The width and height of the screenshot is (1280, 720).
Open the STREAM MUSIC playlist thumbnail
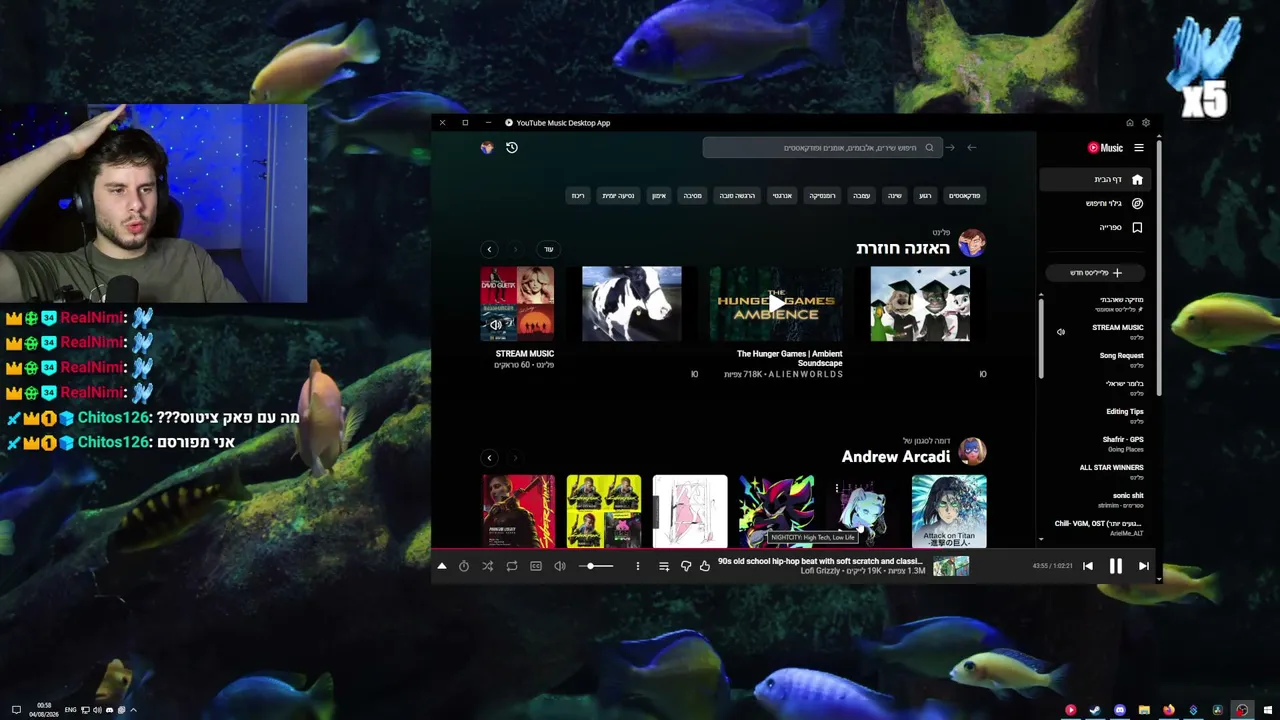tap(517, 304)
